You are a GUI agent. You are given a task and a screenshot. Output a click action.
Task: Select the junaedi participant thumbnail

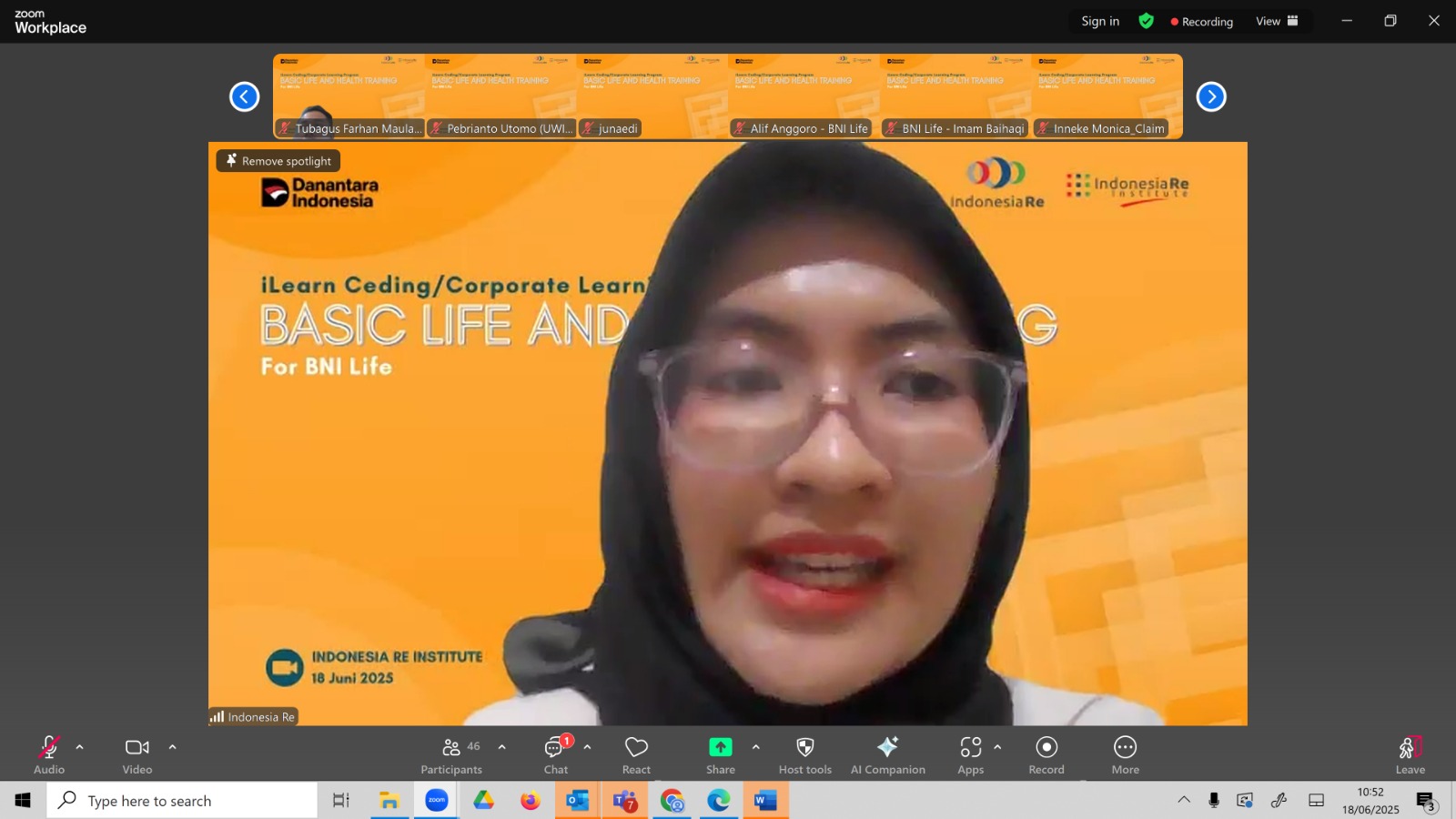(x=652, y=96)
